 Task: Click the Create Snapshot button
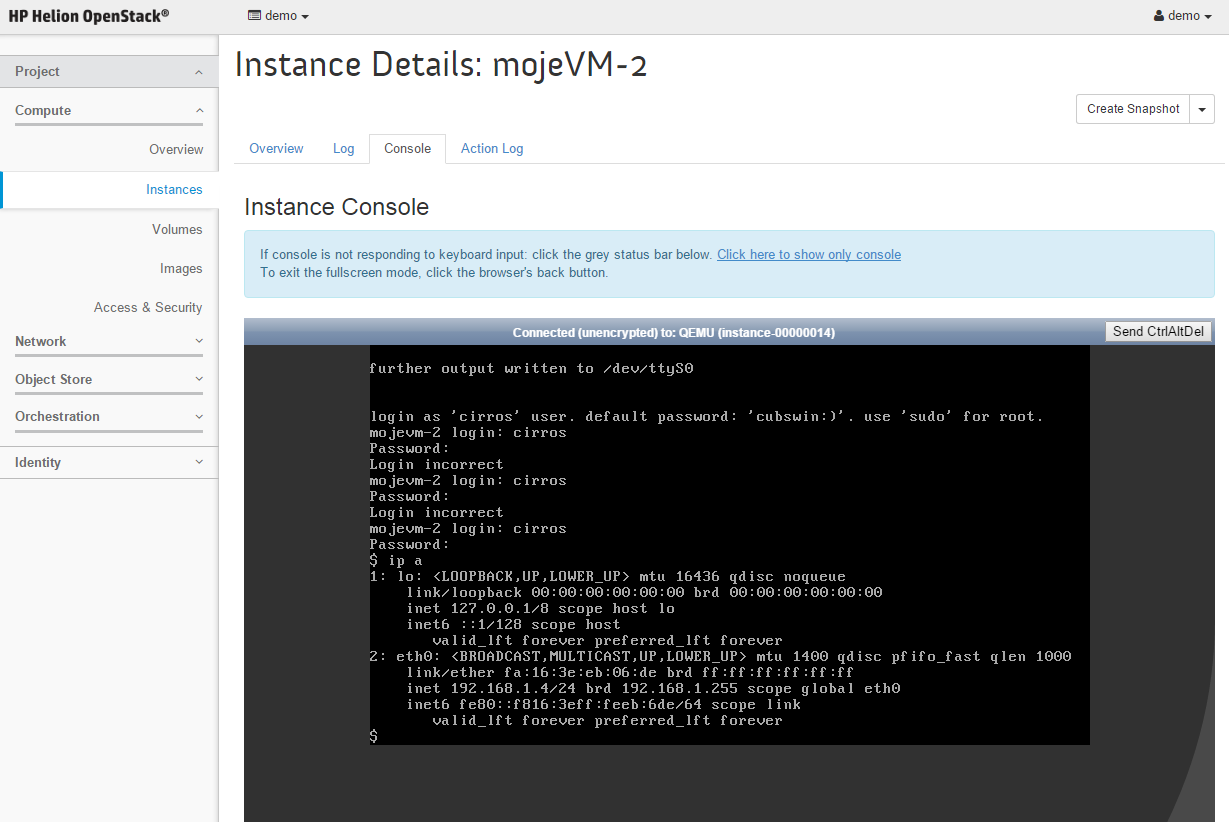click(x=1133, y=109)
